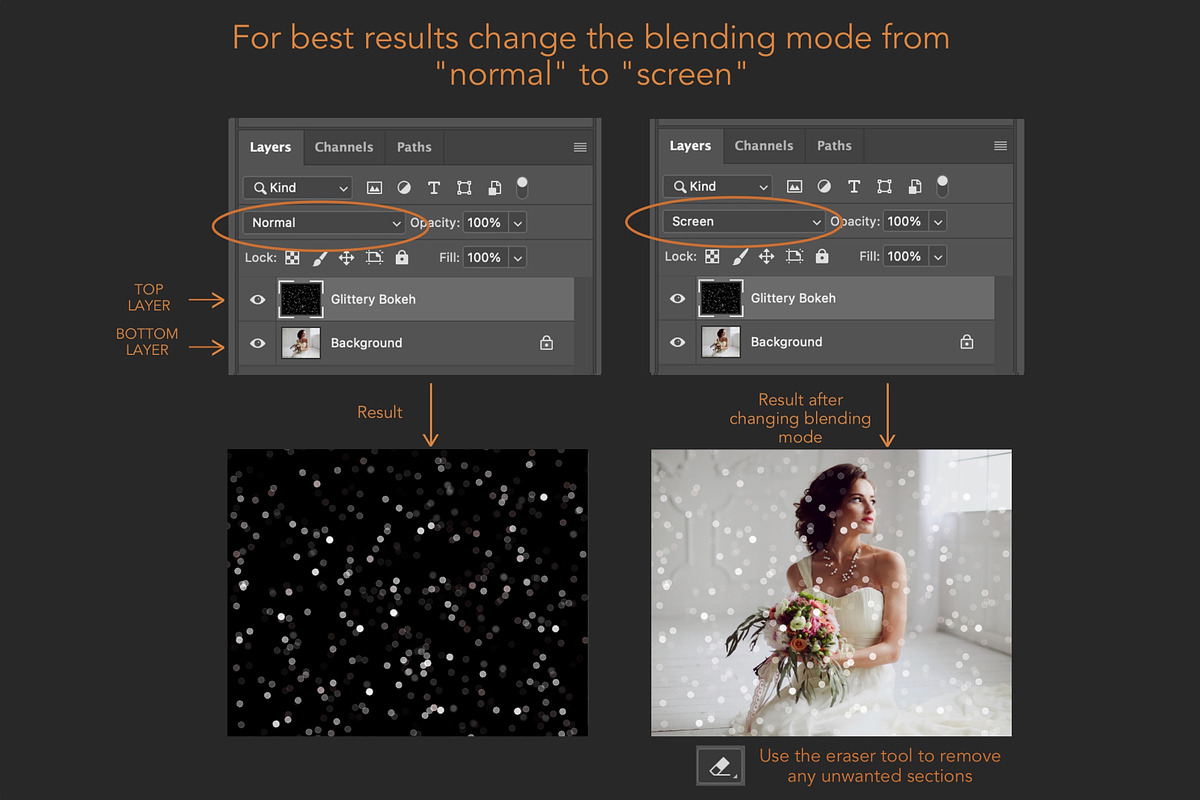Click Background layer thumbnail in right panel

(721, 342)
